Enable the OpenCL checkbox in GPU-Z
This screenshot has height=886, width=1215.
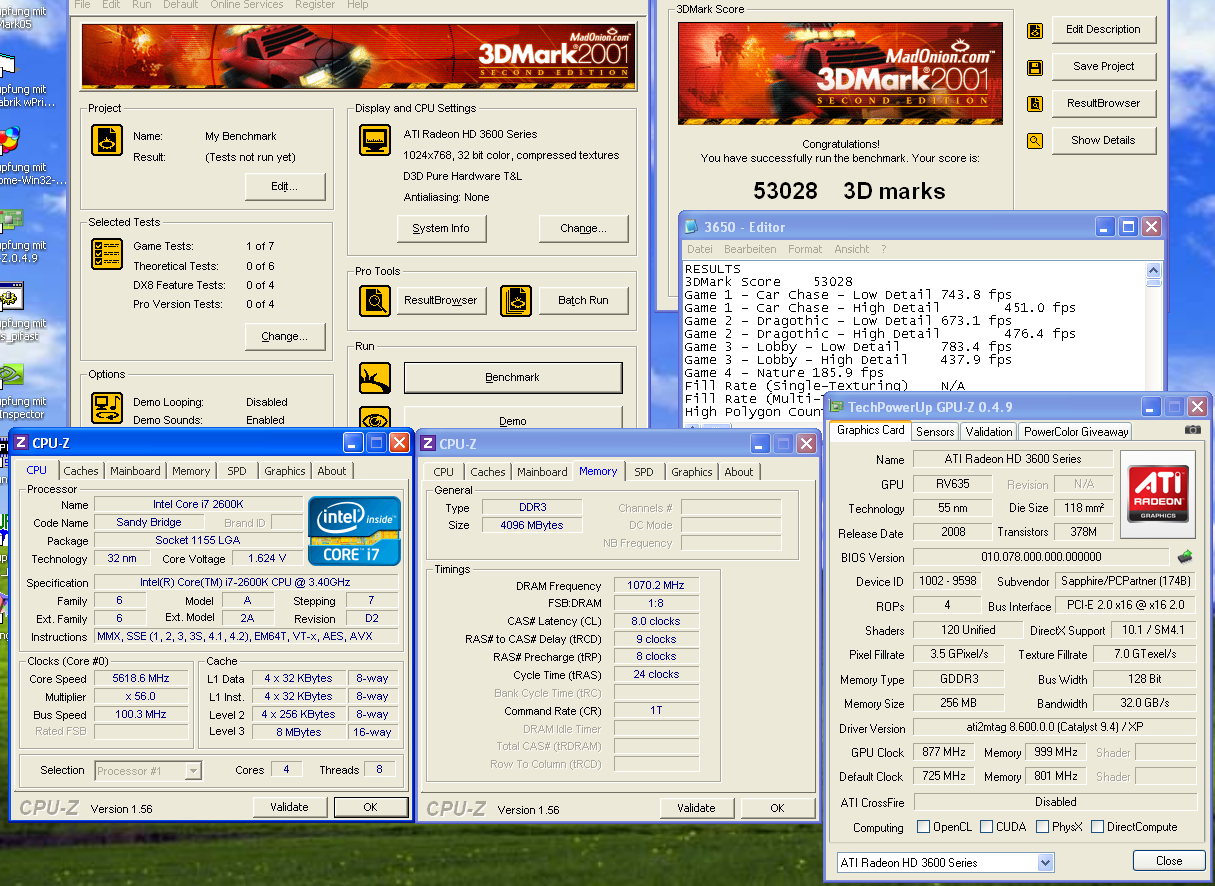pos(924,827)
